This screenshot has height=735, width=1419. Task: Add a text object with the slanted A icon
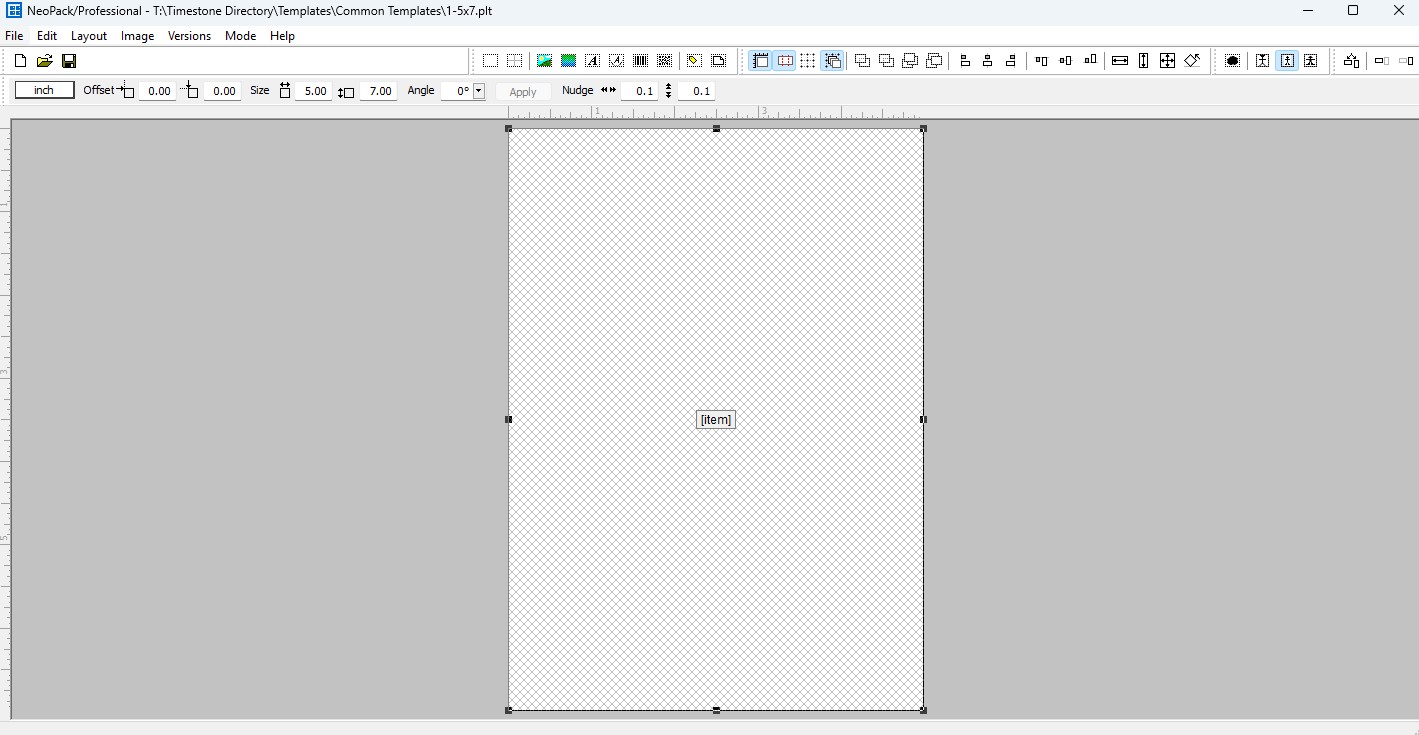(616, 61)
